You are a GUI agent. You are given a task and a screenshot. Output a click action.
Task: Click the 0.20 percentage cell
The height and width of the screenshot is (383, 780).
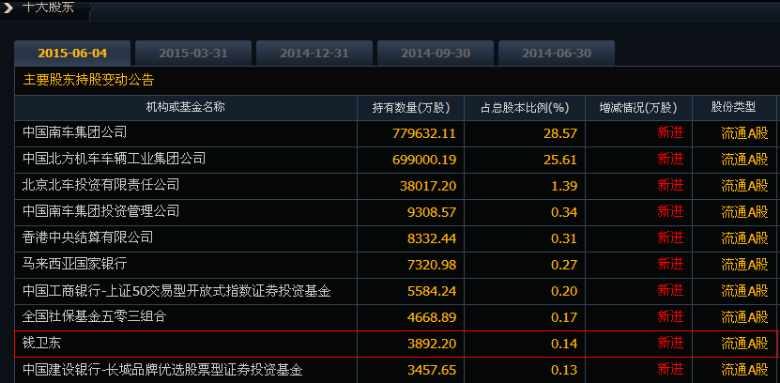[564, 291]
